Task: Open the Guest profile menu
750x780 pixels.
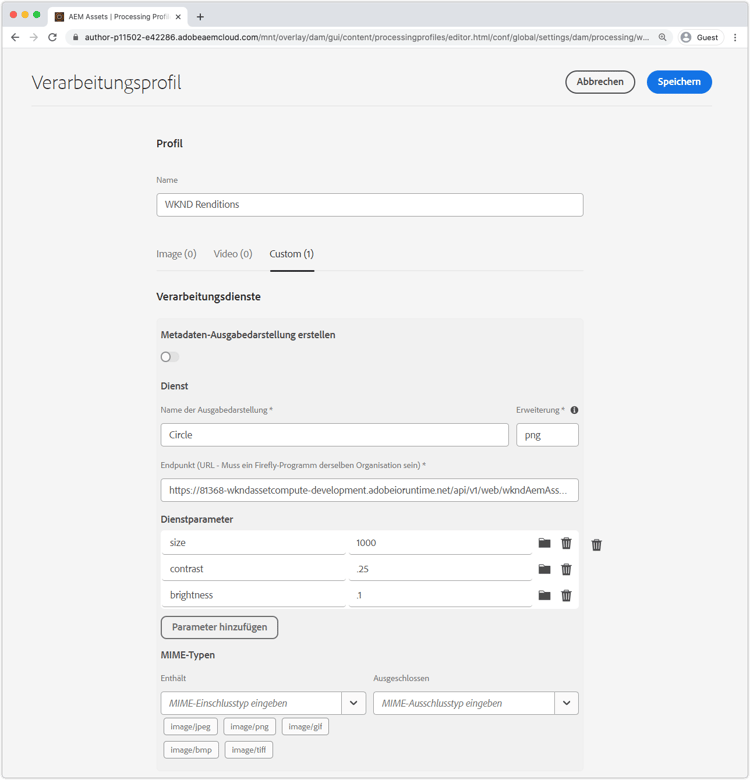Action: click(699, 37)
